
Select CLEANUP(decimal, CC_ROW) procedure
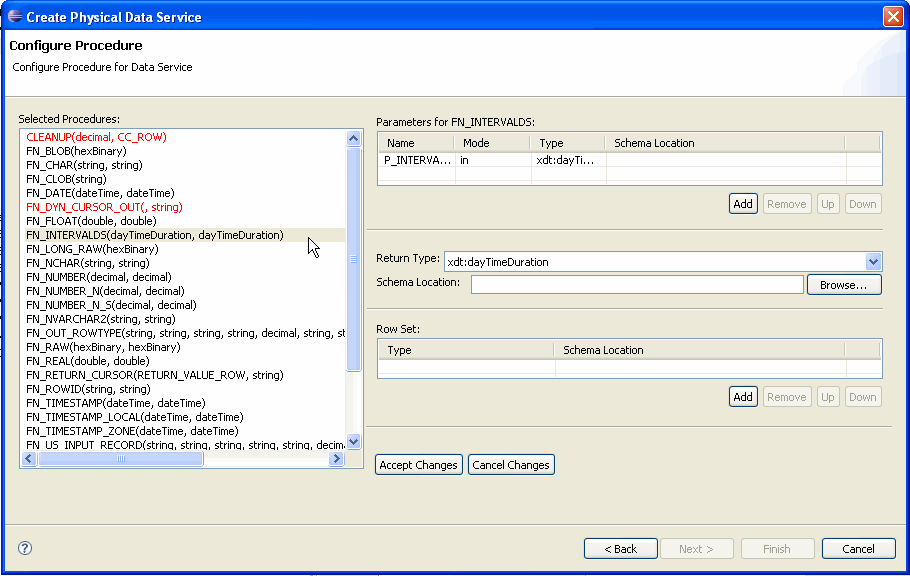pos(96,137)
